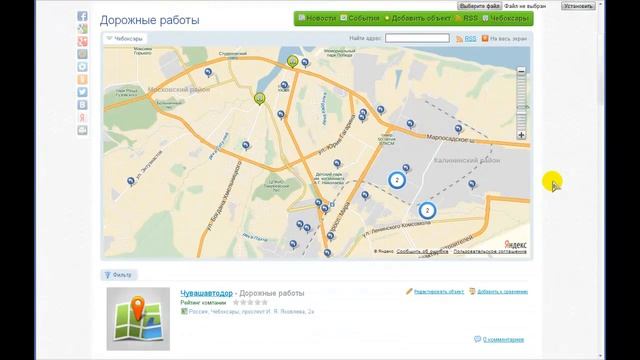Viewport: 640px width, 360px height.
Task: Open the Фильтр button
Action: point(119,275)
